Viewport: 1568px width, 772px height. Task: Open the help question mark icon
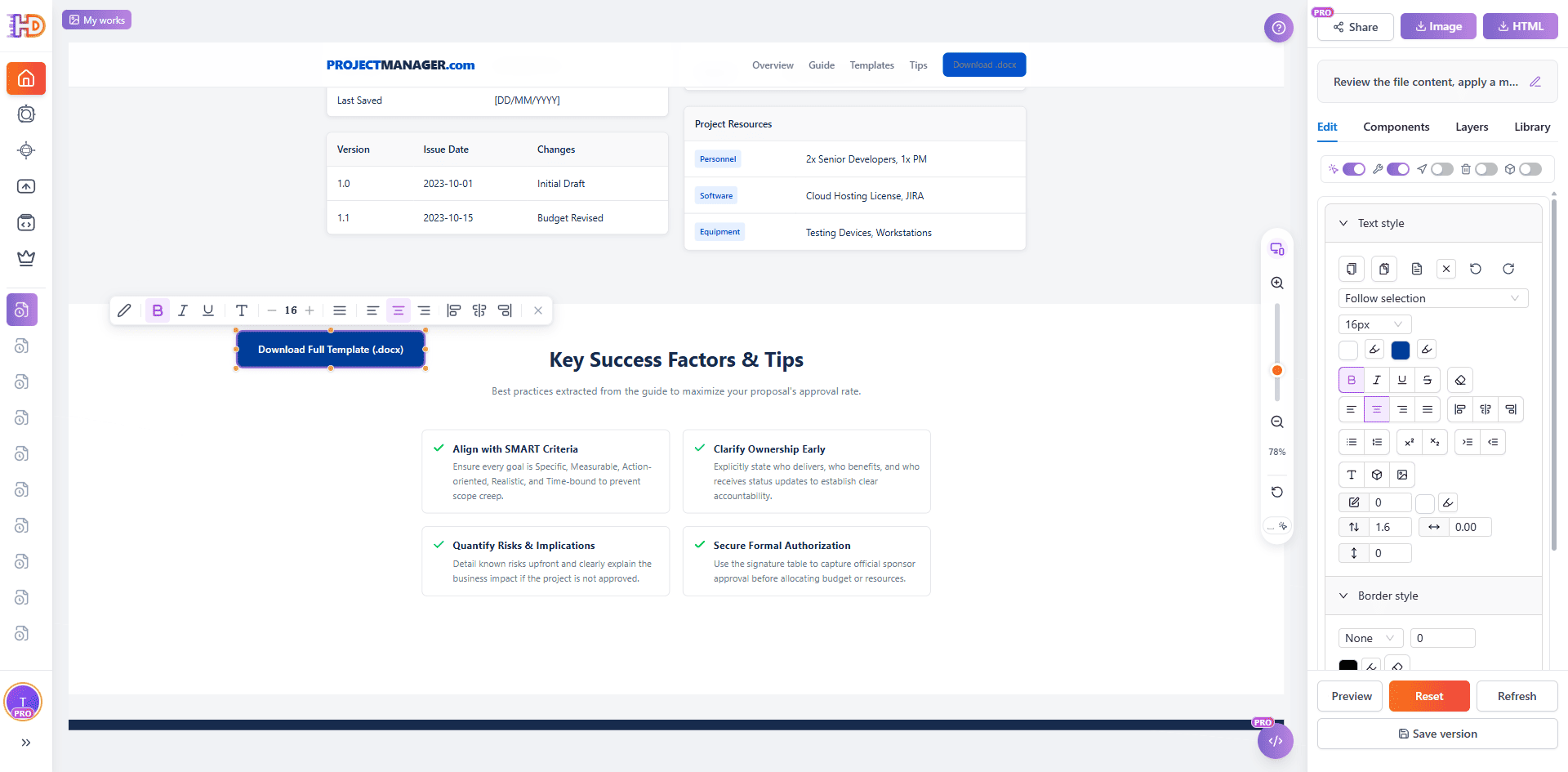[1278, 28]
